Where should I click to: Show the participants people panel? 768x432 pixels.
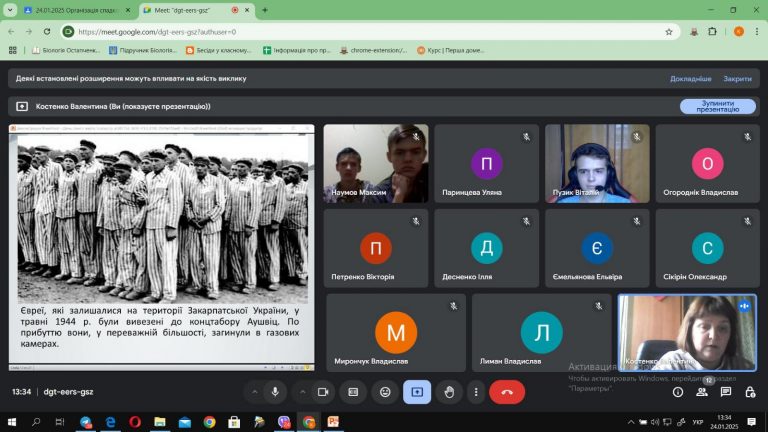pos(702,392)
